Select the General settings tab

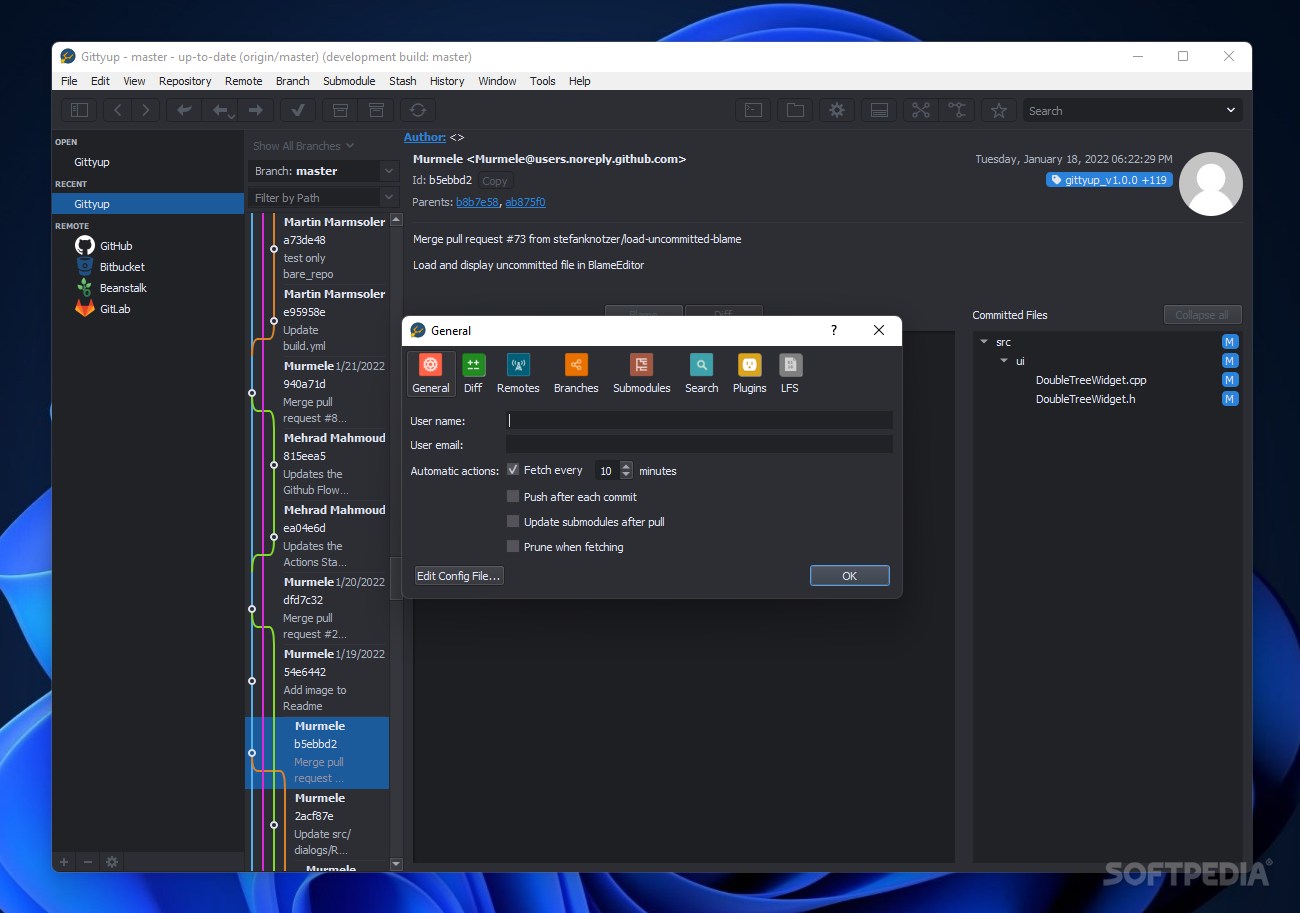431,374
